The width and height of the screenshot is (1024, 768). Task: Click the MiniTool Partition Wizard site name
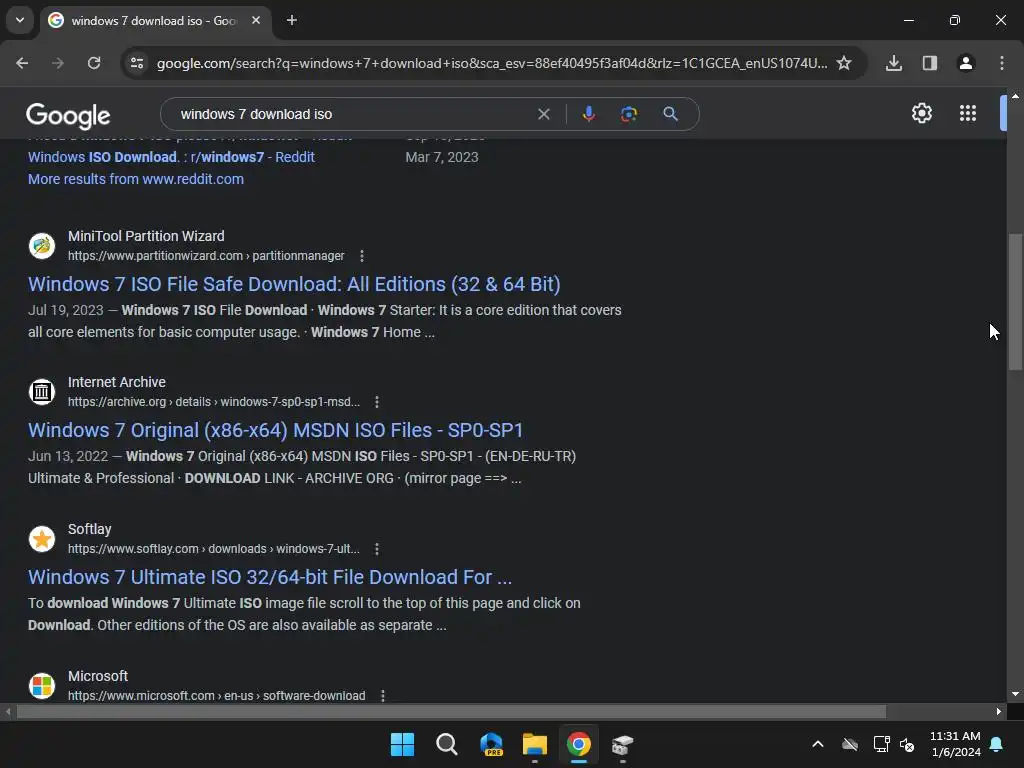(x=146, y=236)
